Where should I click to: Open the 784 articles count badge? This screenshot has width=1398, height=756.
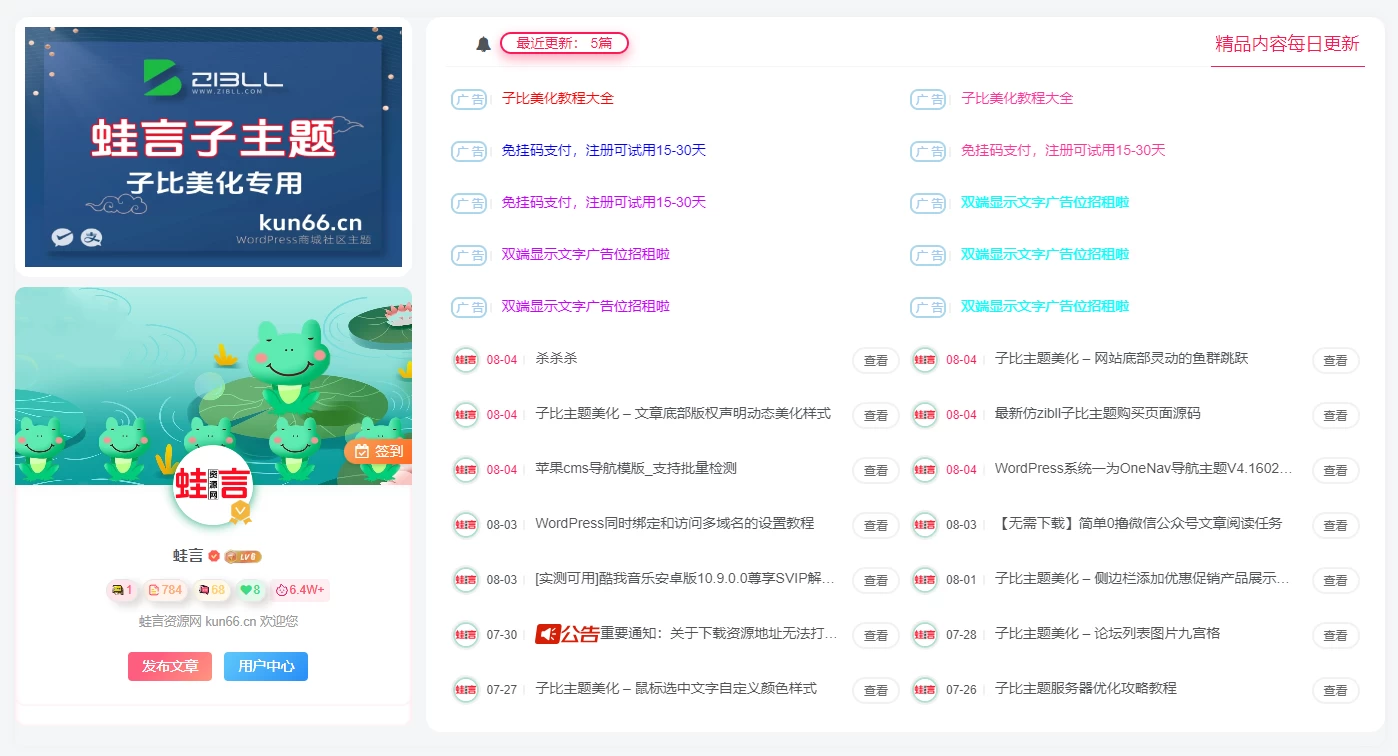[x=164, y=590]
